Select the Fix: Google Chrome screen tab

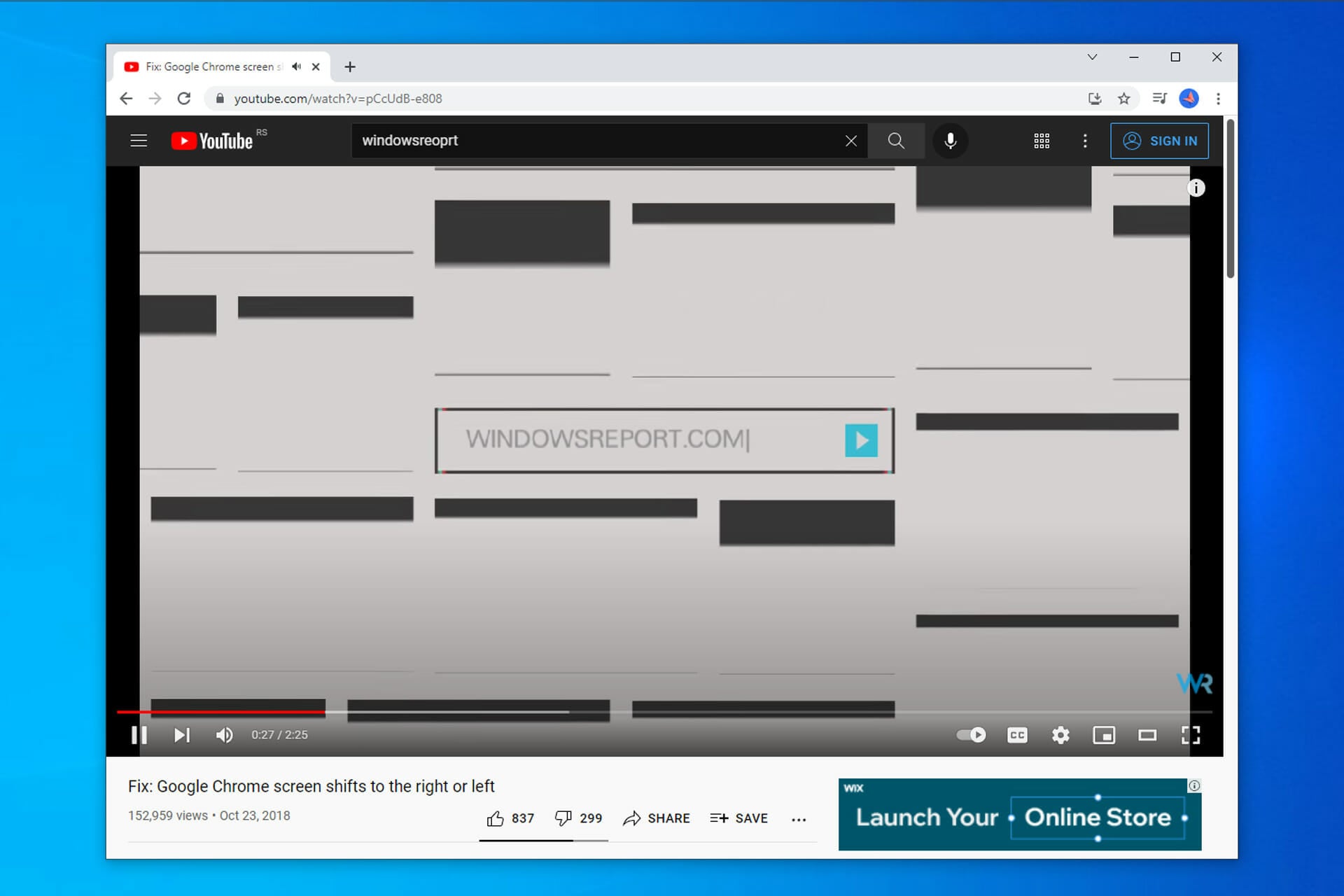coord(210,66)
